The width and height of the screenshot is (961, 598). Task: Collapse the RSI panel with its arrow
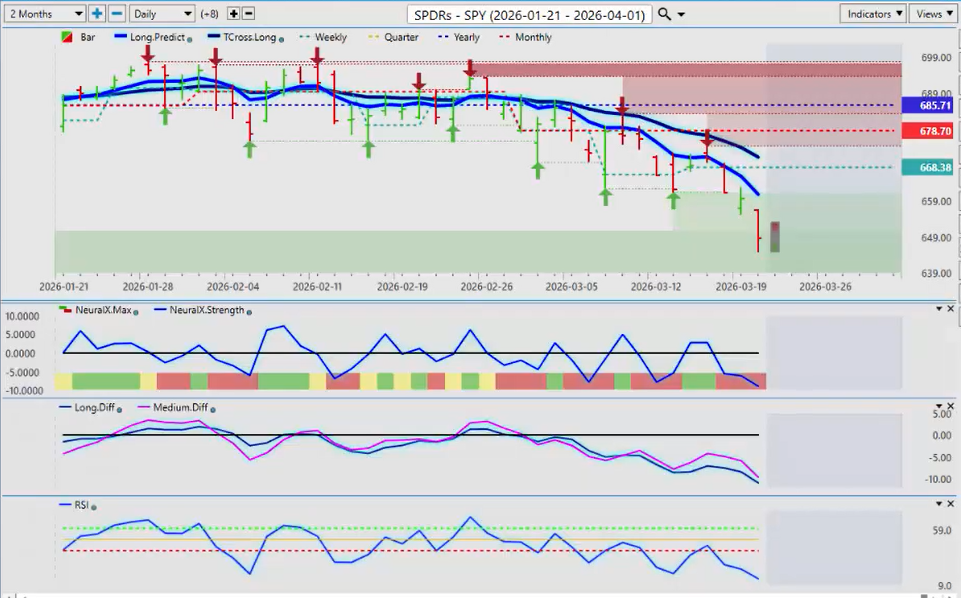[938, 504]
